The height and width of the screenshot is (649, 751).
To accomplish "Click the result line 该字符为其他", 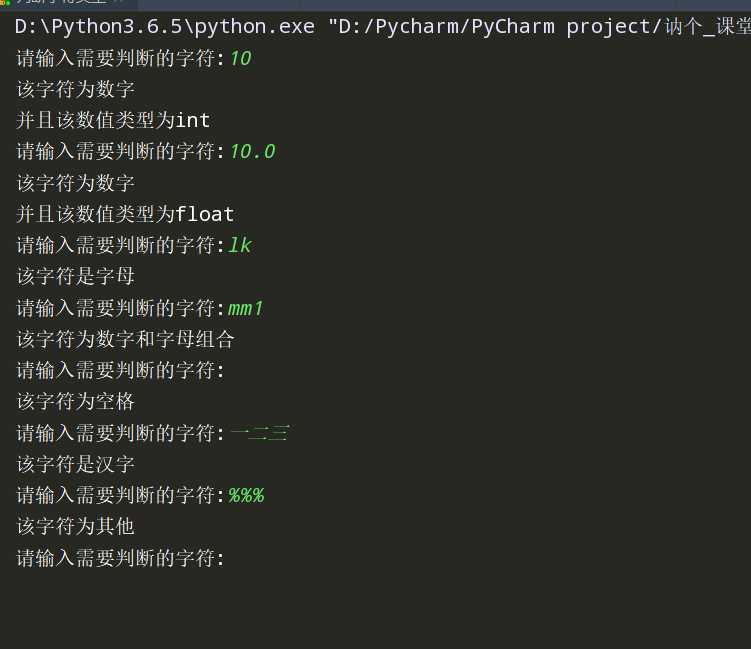I will (76, 526).
